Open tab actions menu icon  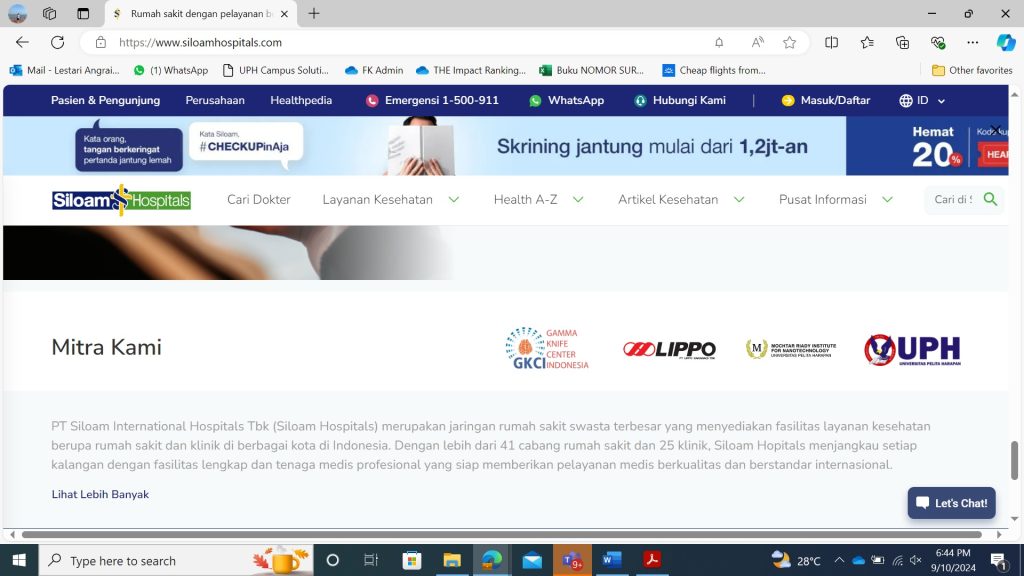coord(83,13)
